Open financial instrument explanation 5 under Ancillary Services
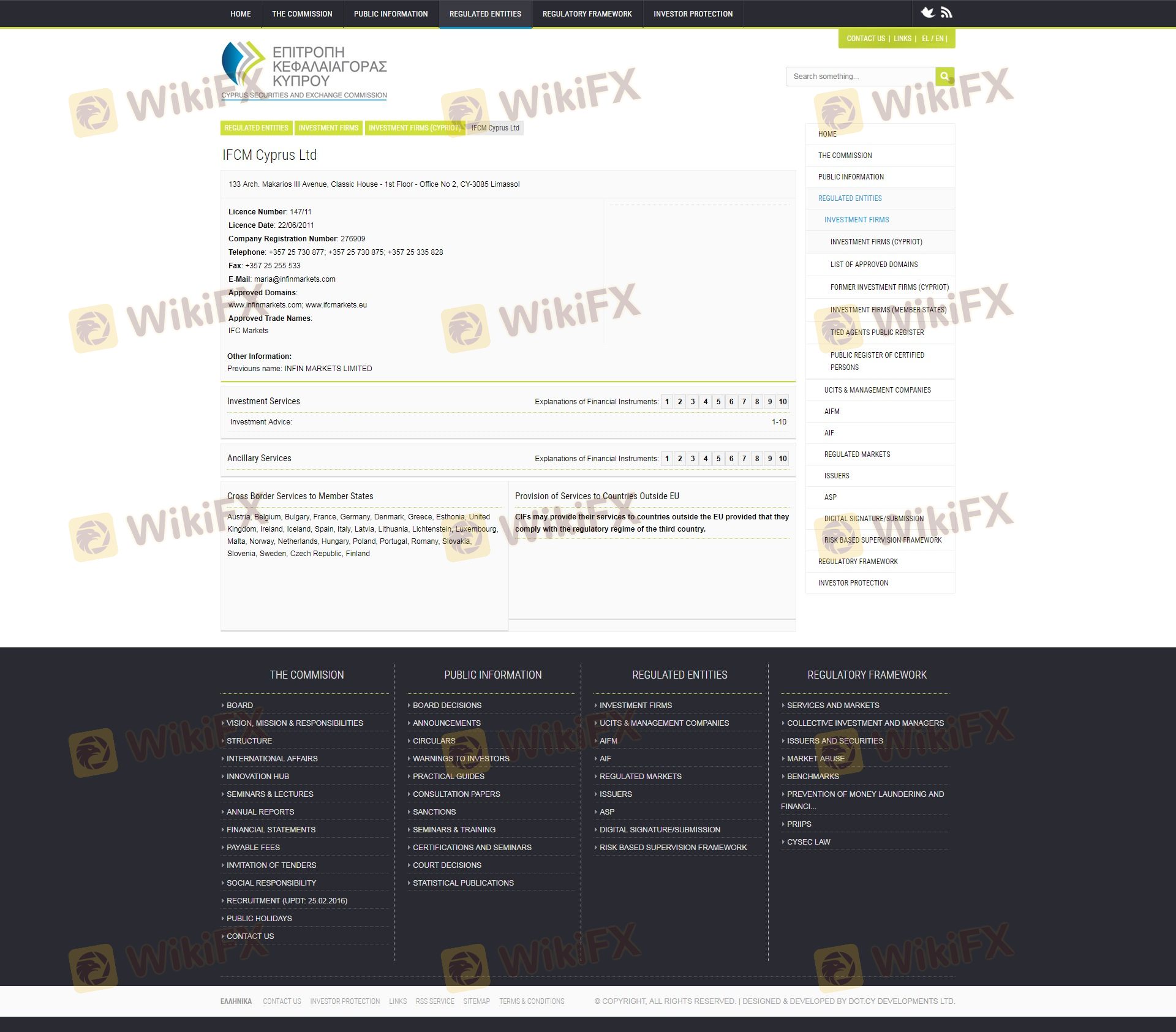Image resolution: width=1176 pixels, height=1032 pixels. tap(718, 459)
